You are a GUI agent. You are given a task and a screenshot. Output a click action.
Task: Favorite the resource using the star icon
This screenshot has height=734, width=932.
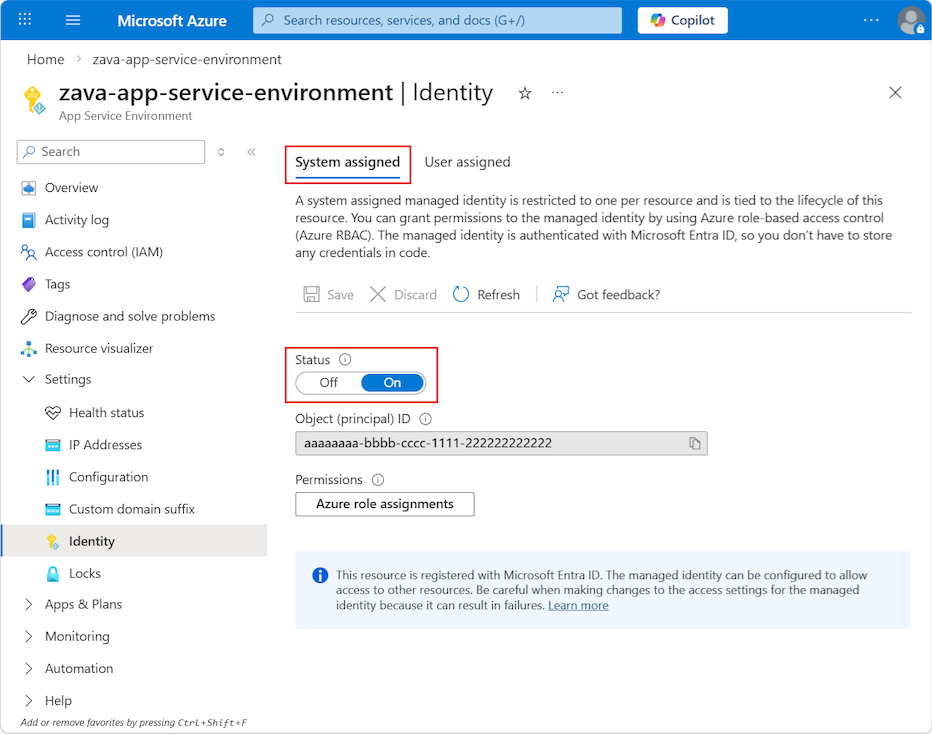pos(524,92)
